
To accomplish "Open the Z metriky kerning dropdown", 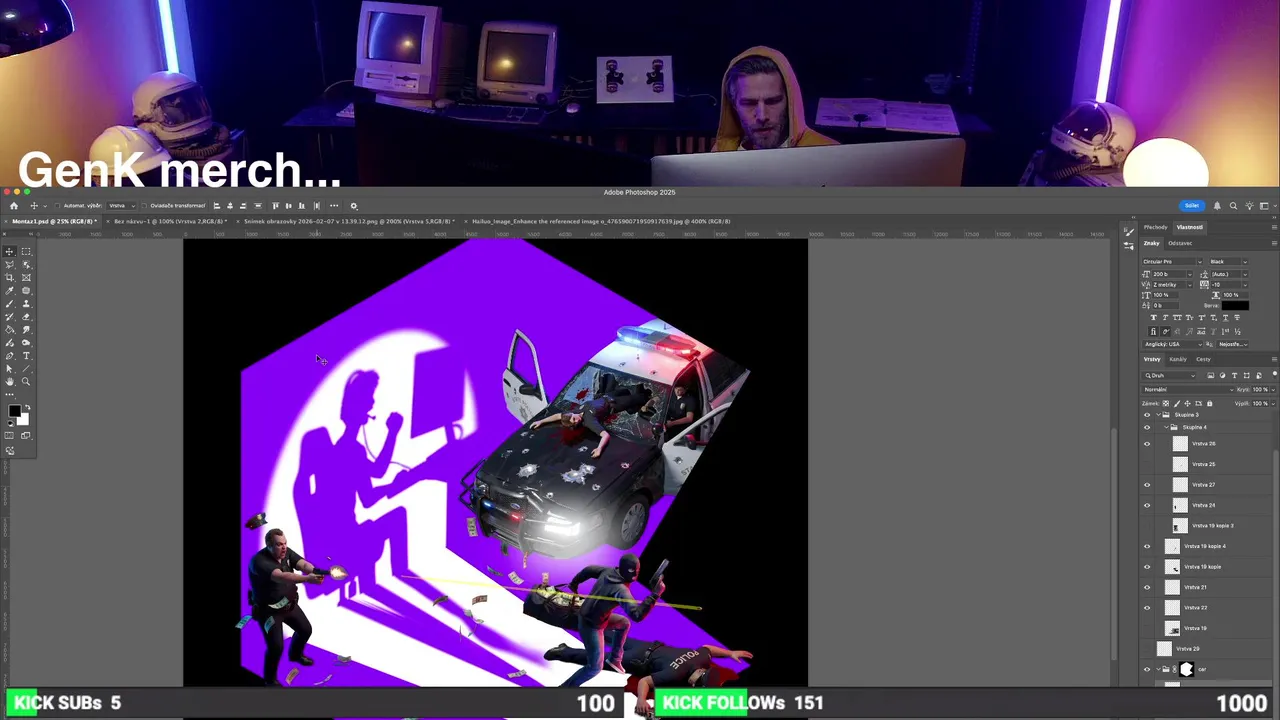I will tap(1172, 285).
